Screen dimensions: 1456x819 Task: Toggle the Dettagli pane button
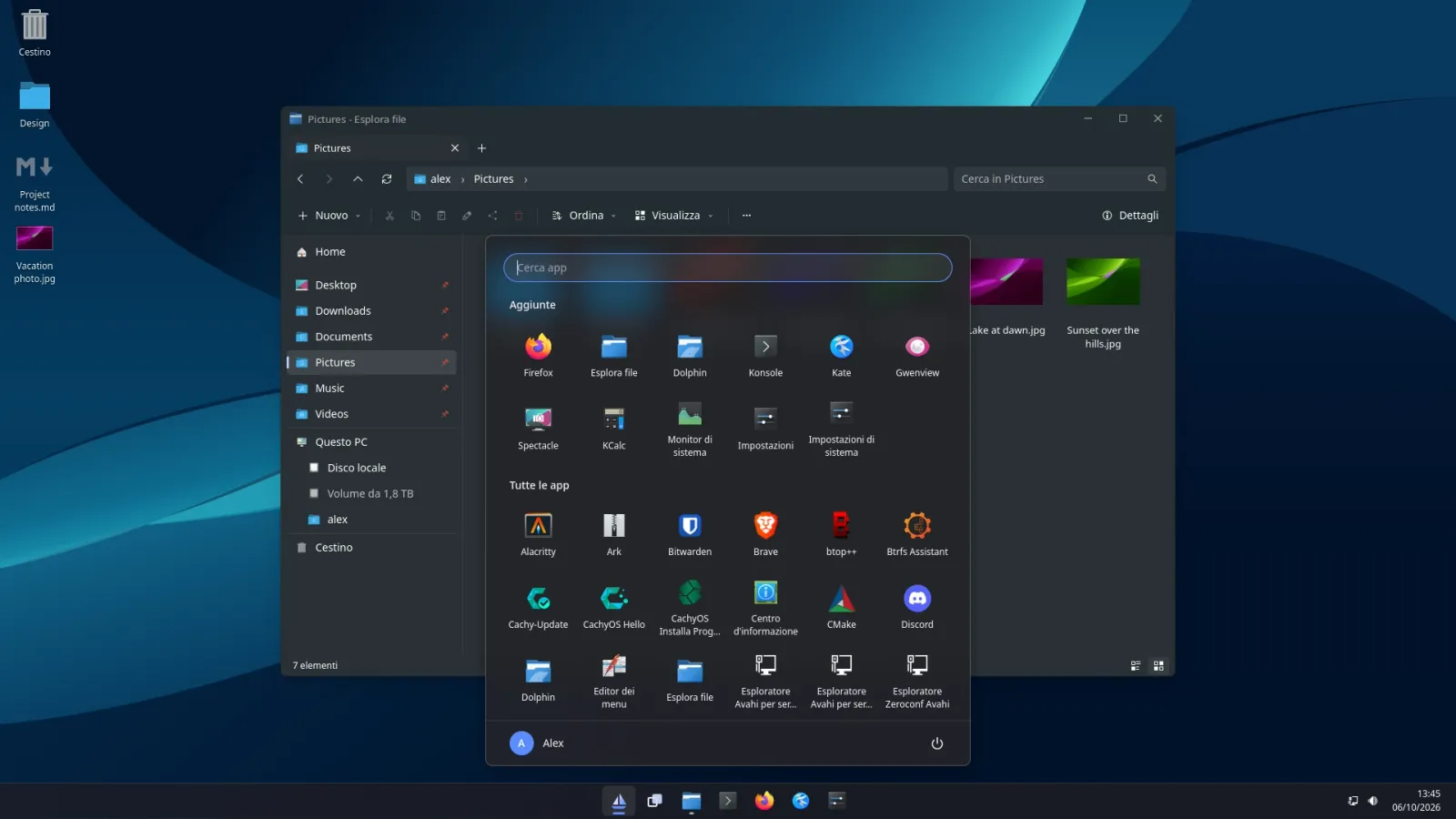coord(1129,216)
